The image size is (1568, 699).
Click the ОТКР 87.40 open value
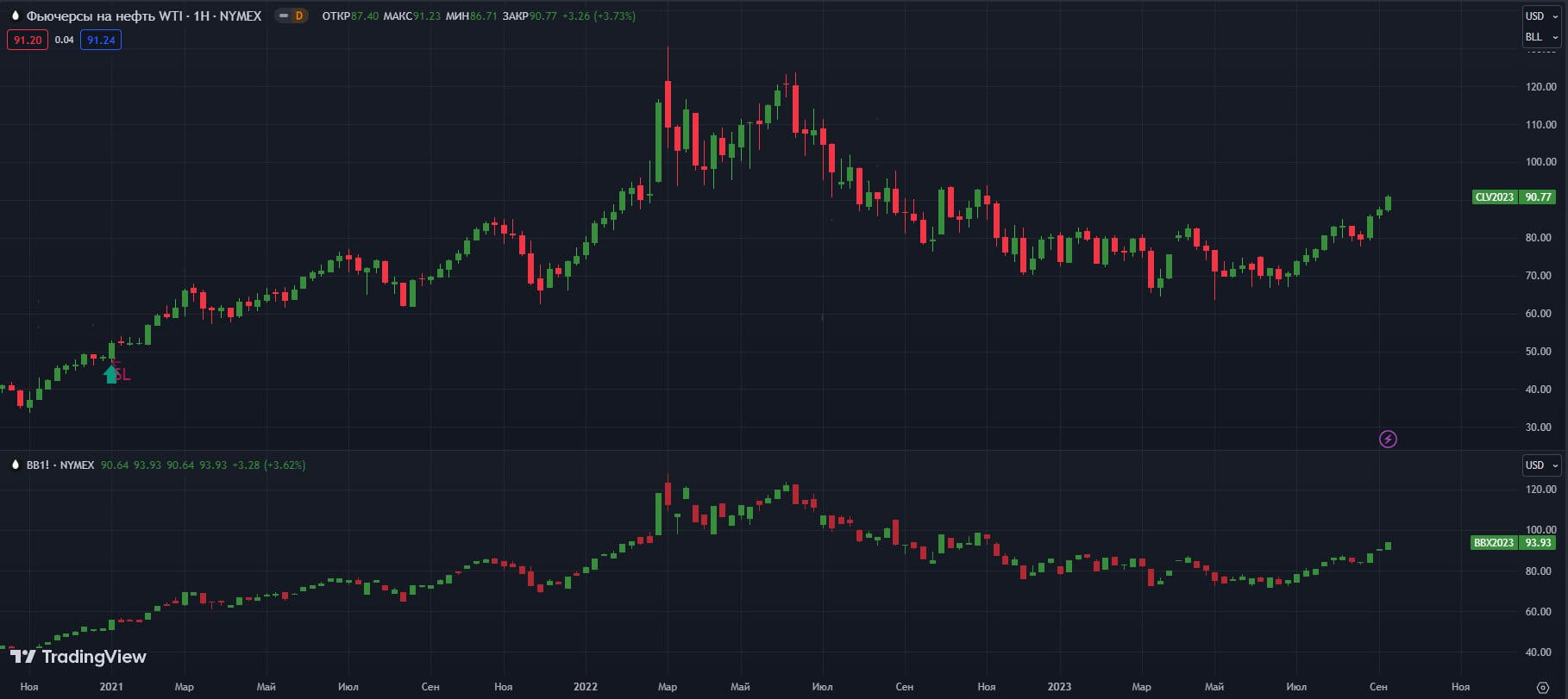pos(350,16)
